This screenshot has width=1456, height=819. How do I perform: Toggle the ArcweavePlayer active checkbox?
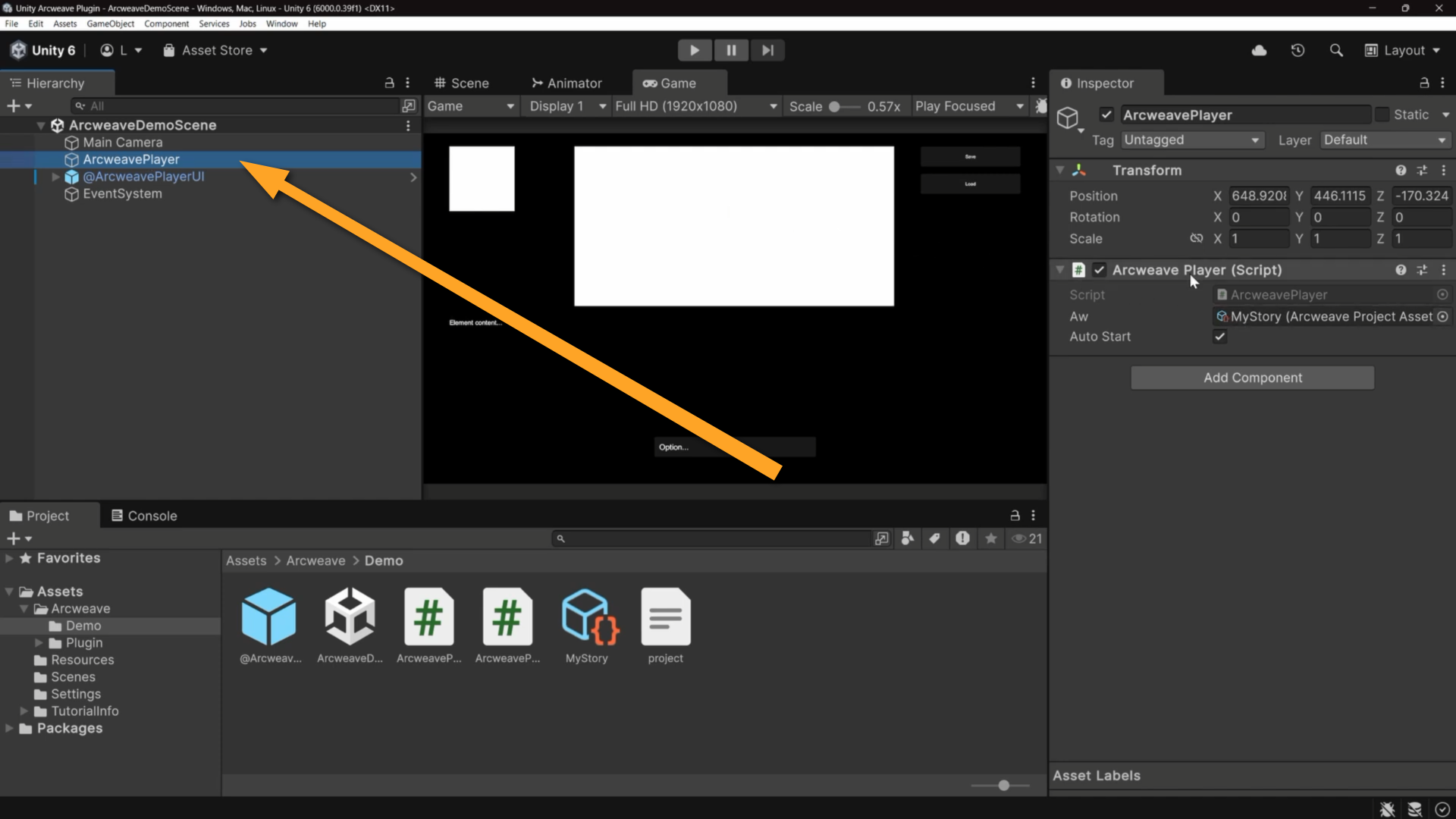click(1106, 115)
